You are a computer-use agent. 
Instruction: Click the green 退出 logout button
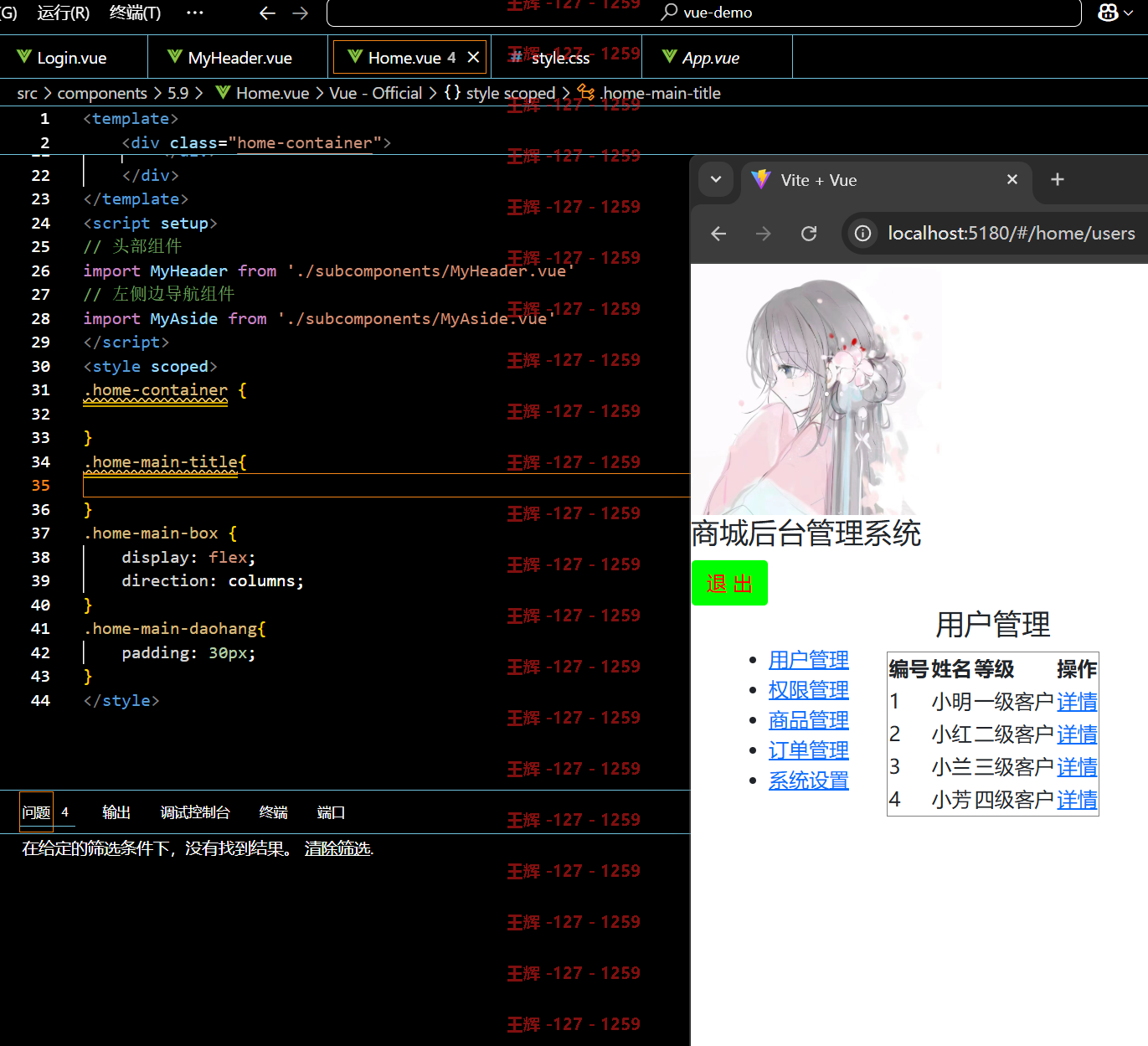pos(729,583)
